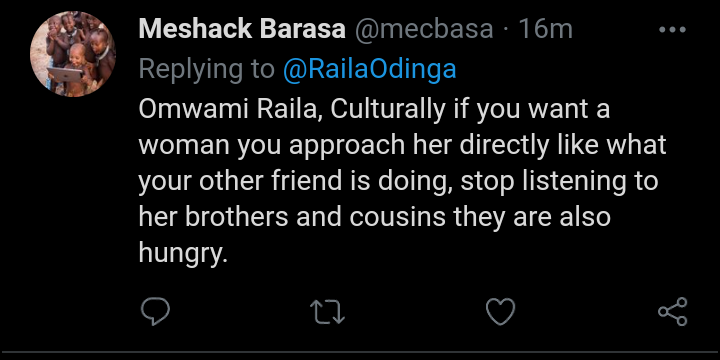Select the word 'hungry.' in the tweet
The width and height of the screenshot is (720, 360).
183,253
